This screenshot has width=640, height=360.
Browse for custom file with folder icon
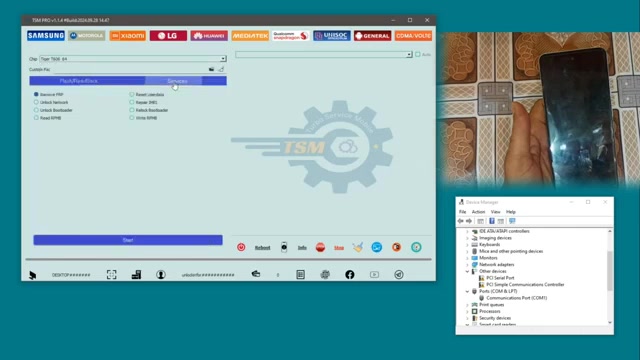coord(211,69)
